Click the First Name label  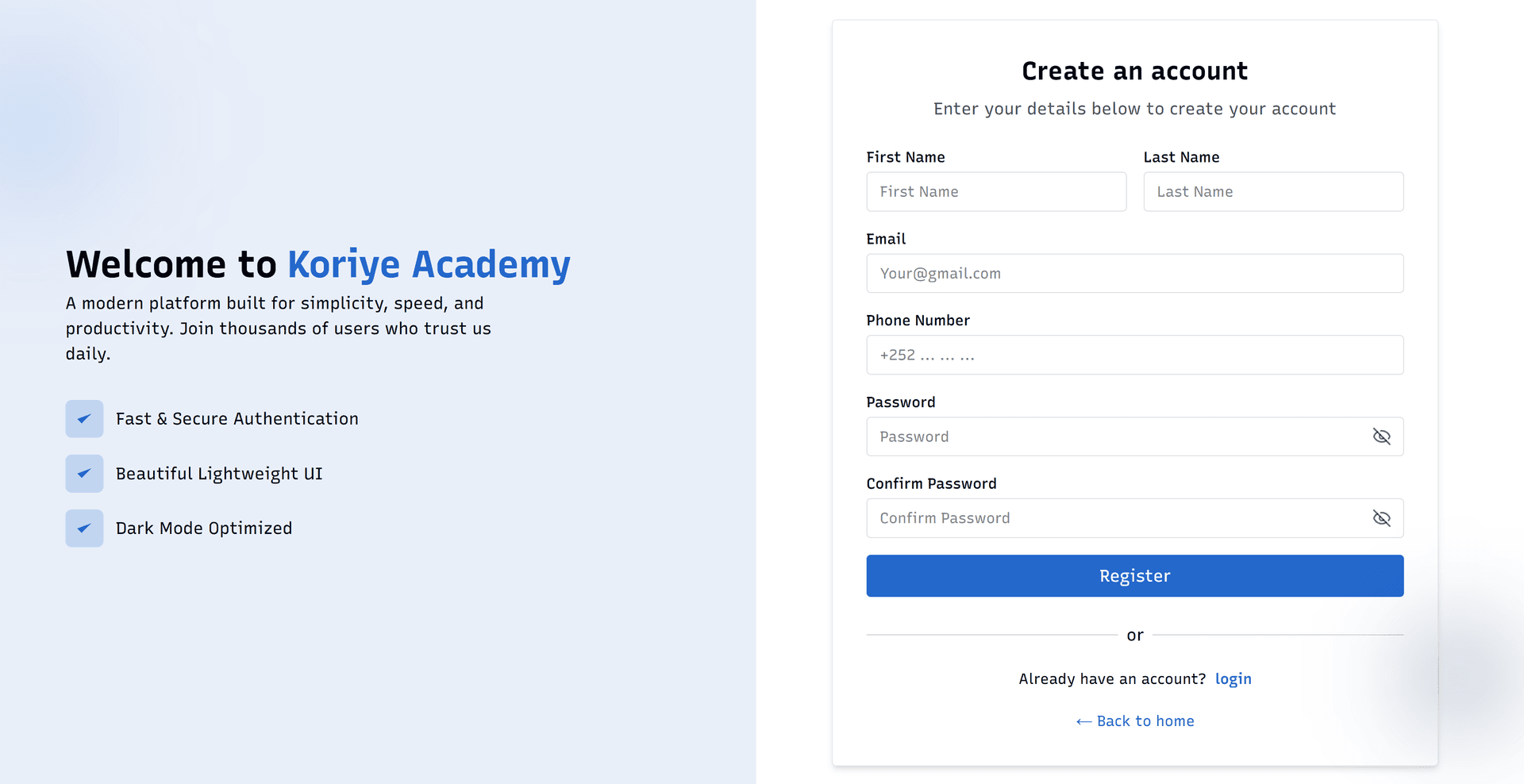905,157
